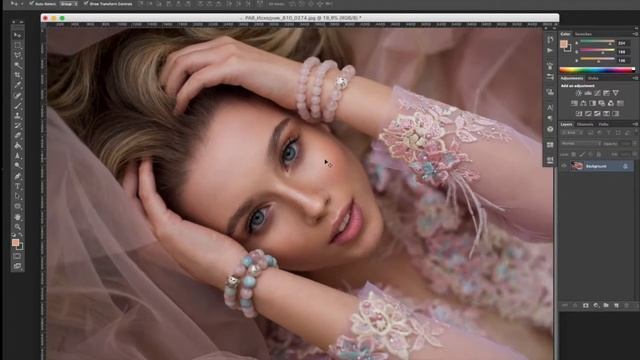Add a Hue/Saturation adjustment
This screenshot has width=640, height=360.
coord(574,103)
